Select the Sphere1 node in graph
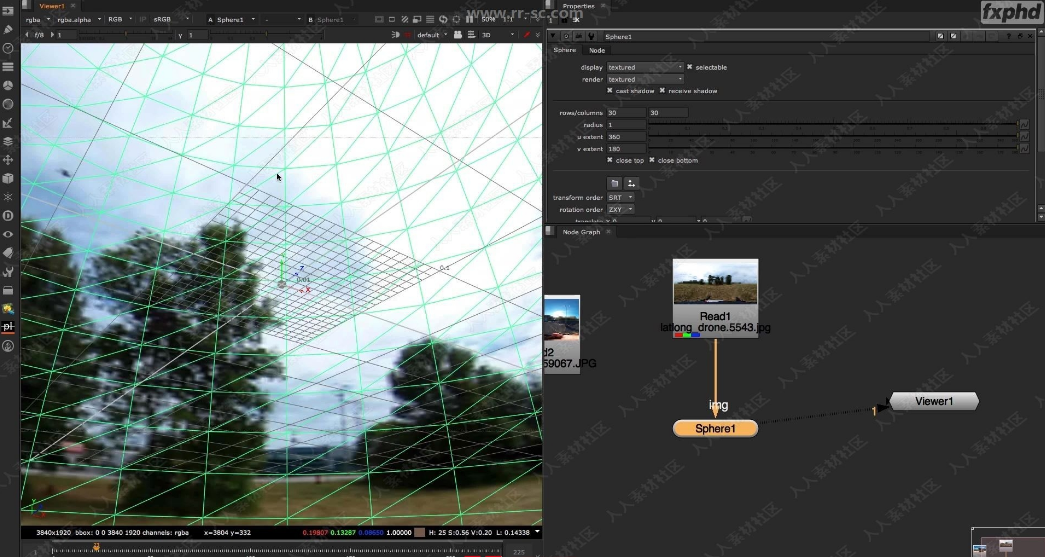The height and width of the screenshot is (557, 1045). tap(715, 428)
